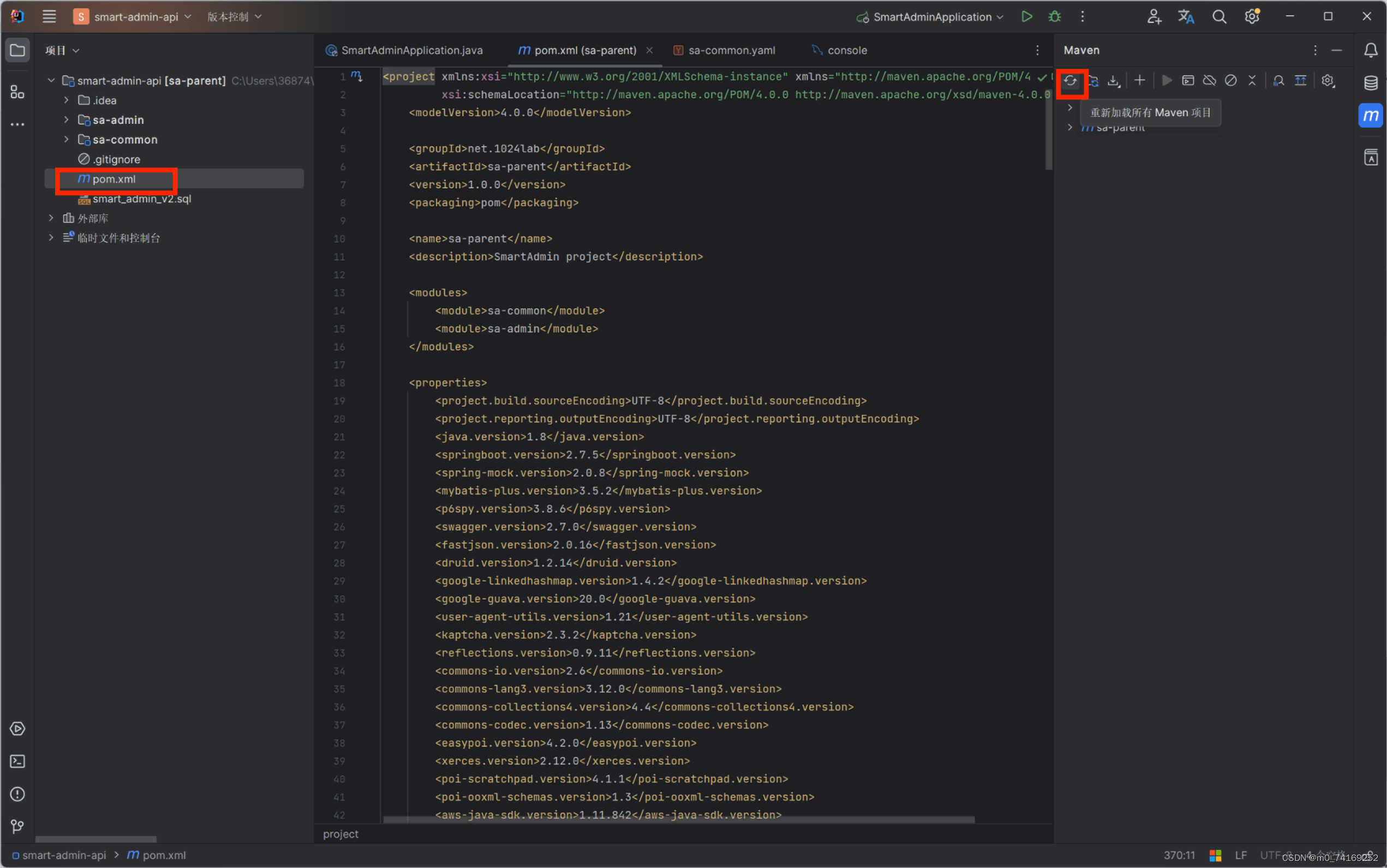Click the pom.xml breadcrumb in status bar

pos(164,855)
